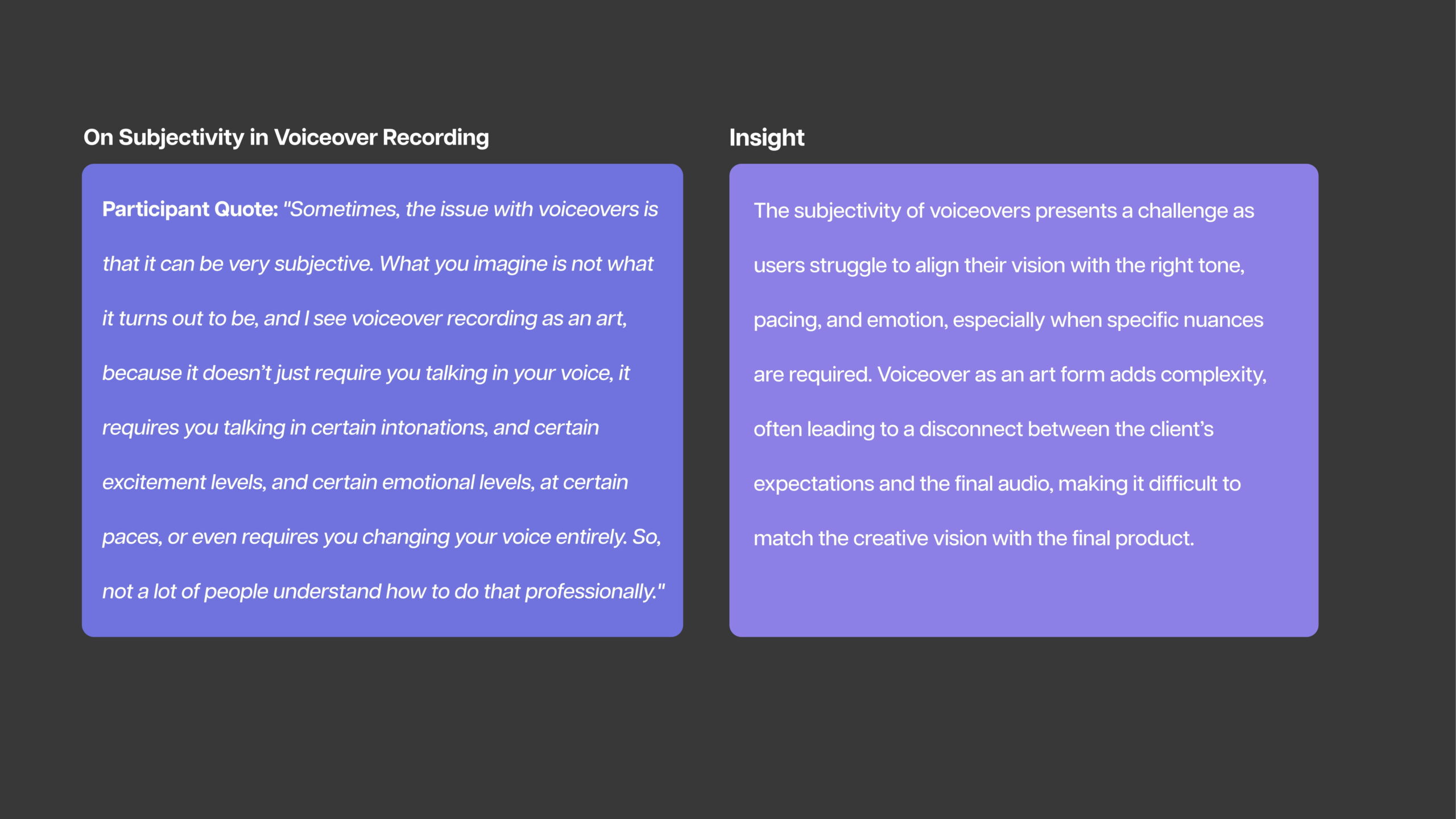Select the bold 'Participant Quote:' label
This screenshot has width=1456, height=819.
click(190, 209)
